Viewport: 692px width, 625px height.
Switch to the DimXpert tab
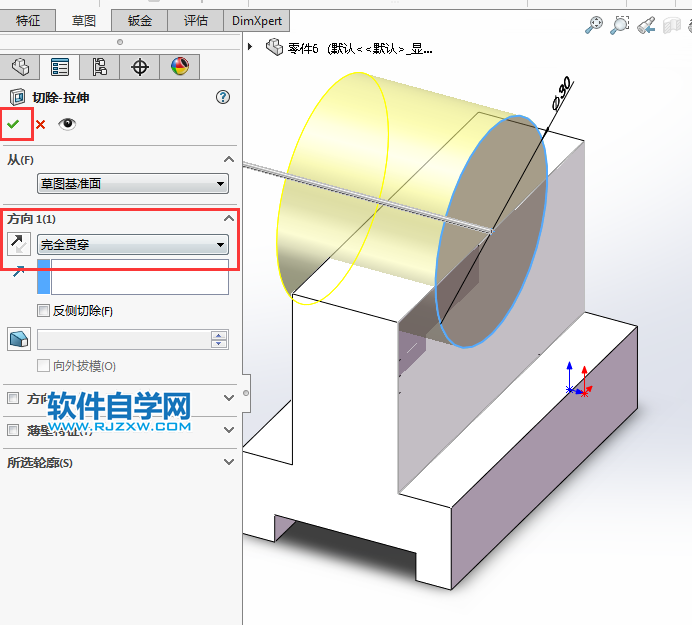point(256,21)
